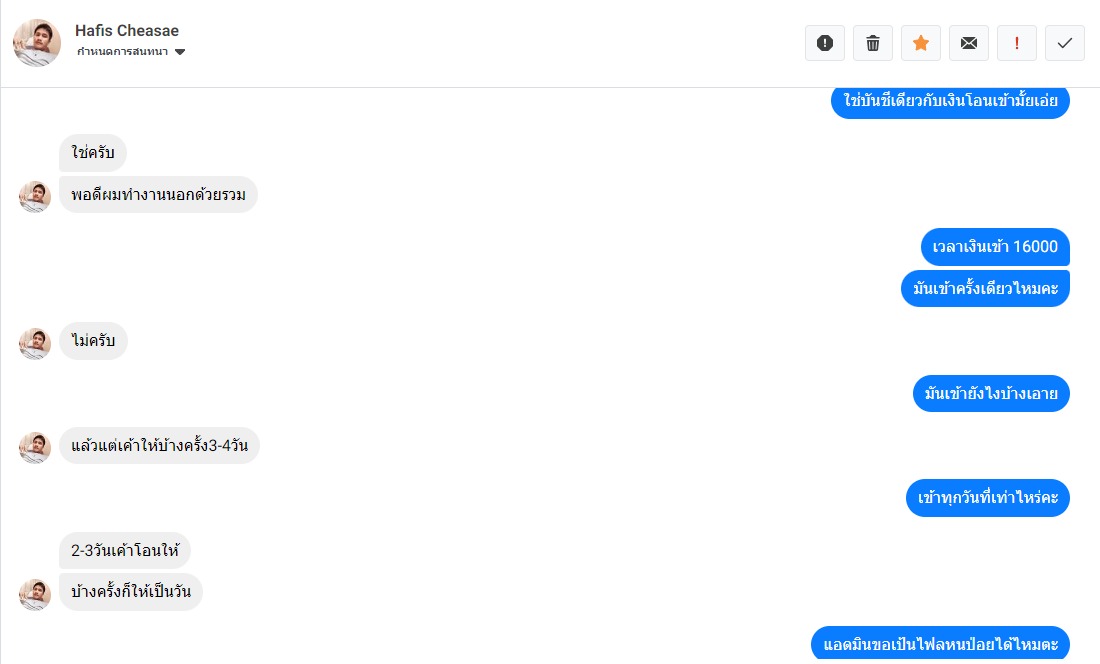Open the conversation assignment dropdown arrow

tap(180, 52)
